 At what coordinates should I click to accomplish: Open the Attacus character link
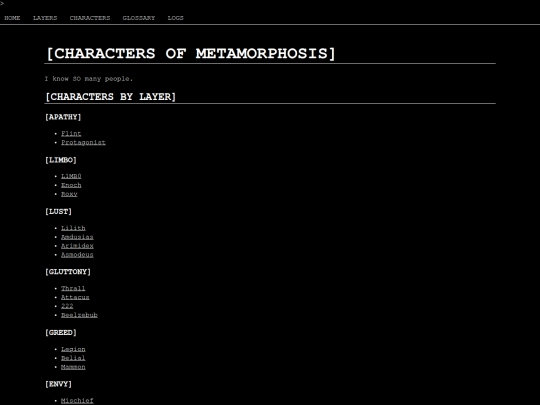click(75, 297)
